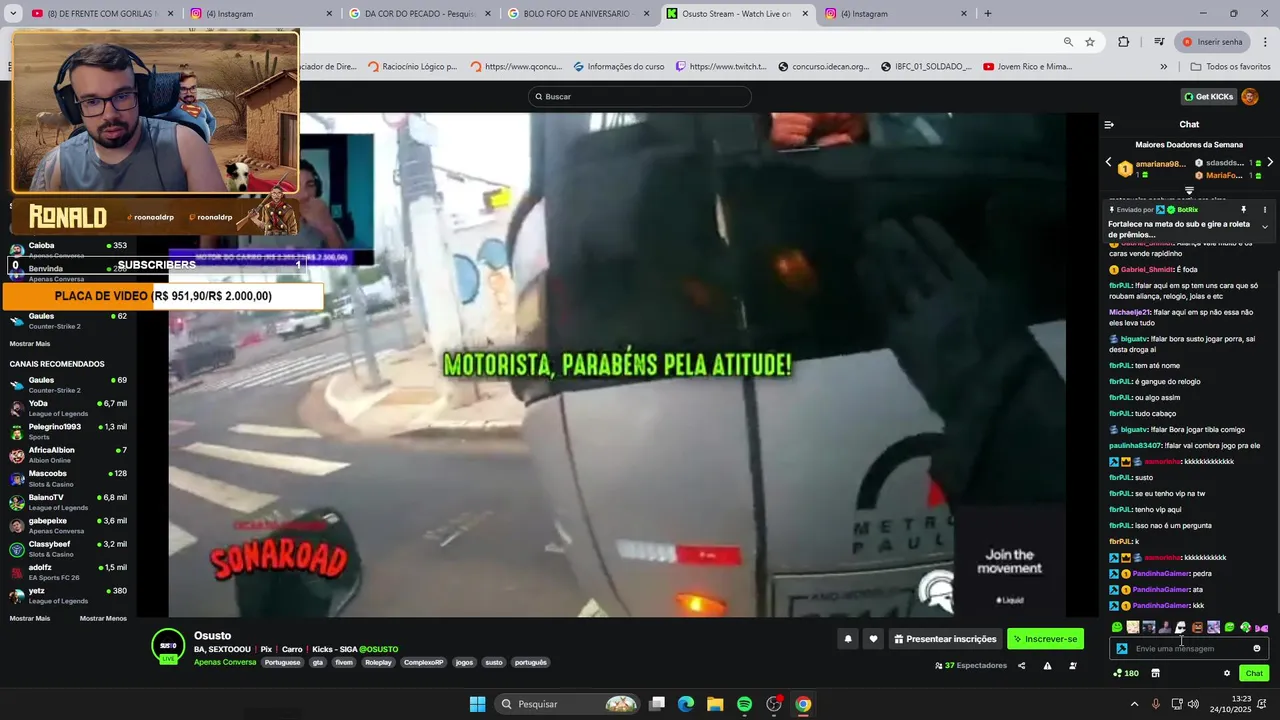Open Microsoft Edge from the taskbar
The height and width of the screenshot is (720, 1280).
click(x=686, y=704)
